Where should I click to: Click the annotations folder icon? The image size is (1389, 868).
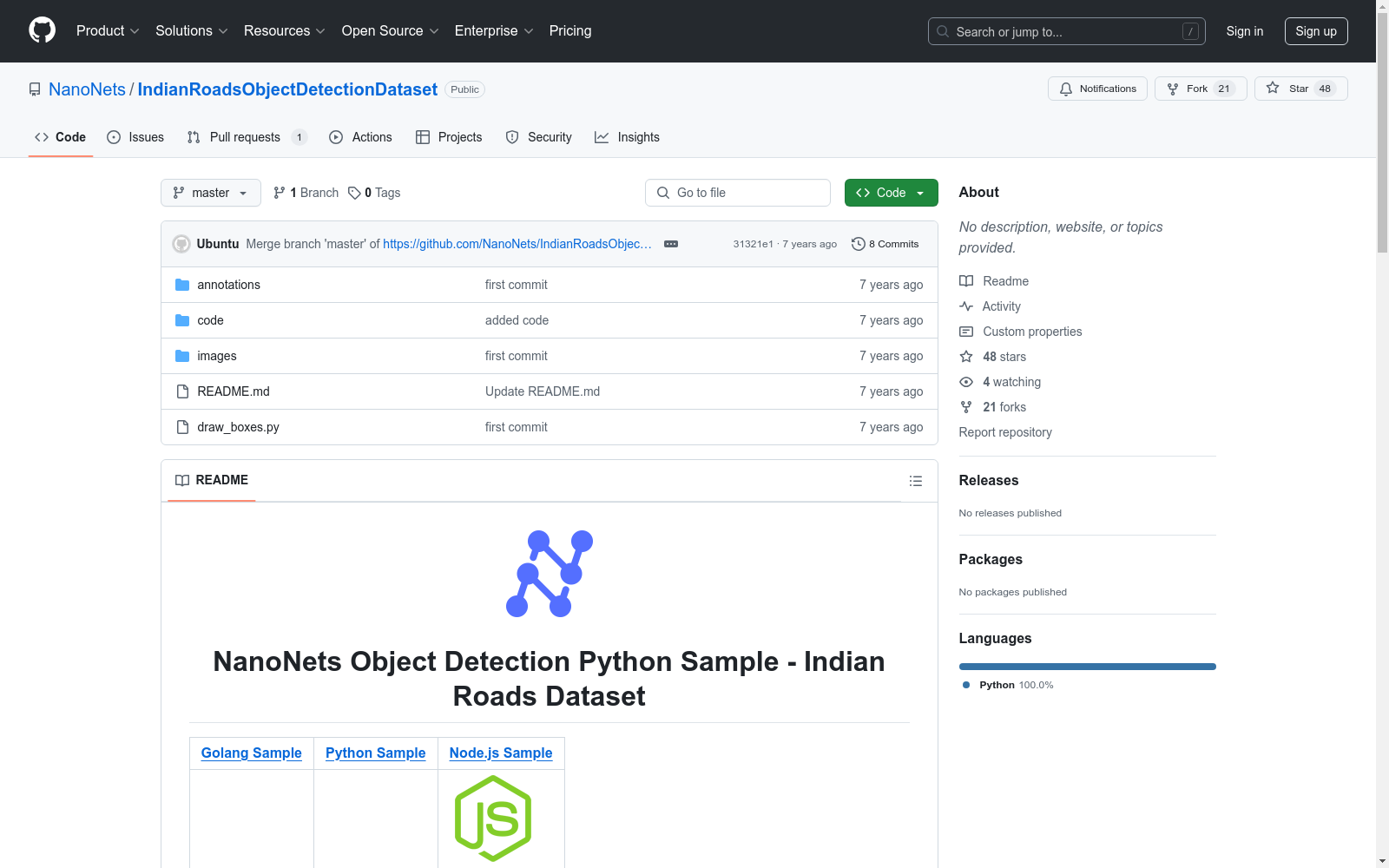[182, 285]
